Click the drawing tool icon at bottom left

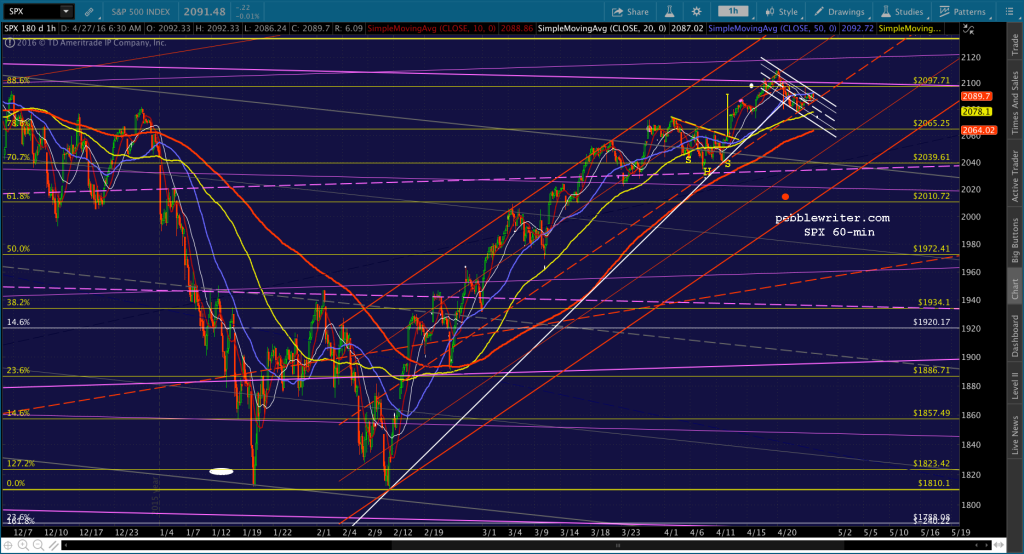[53, 545]
